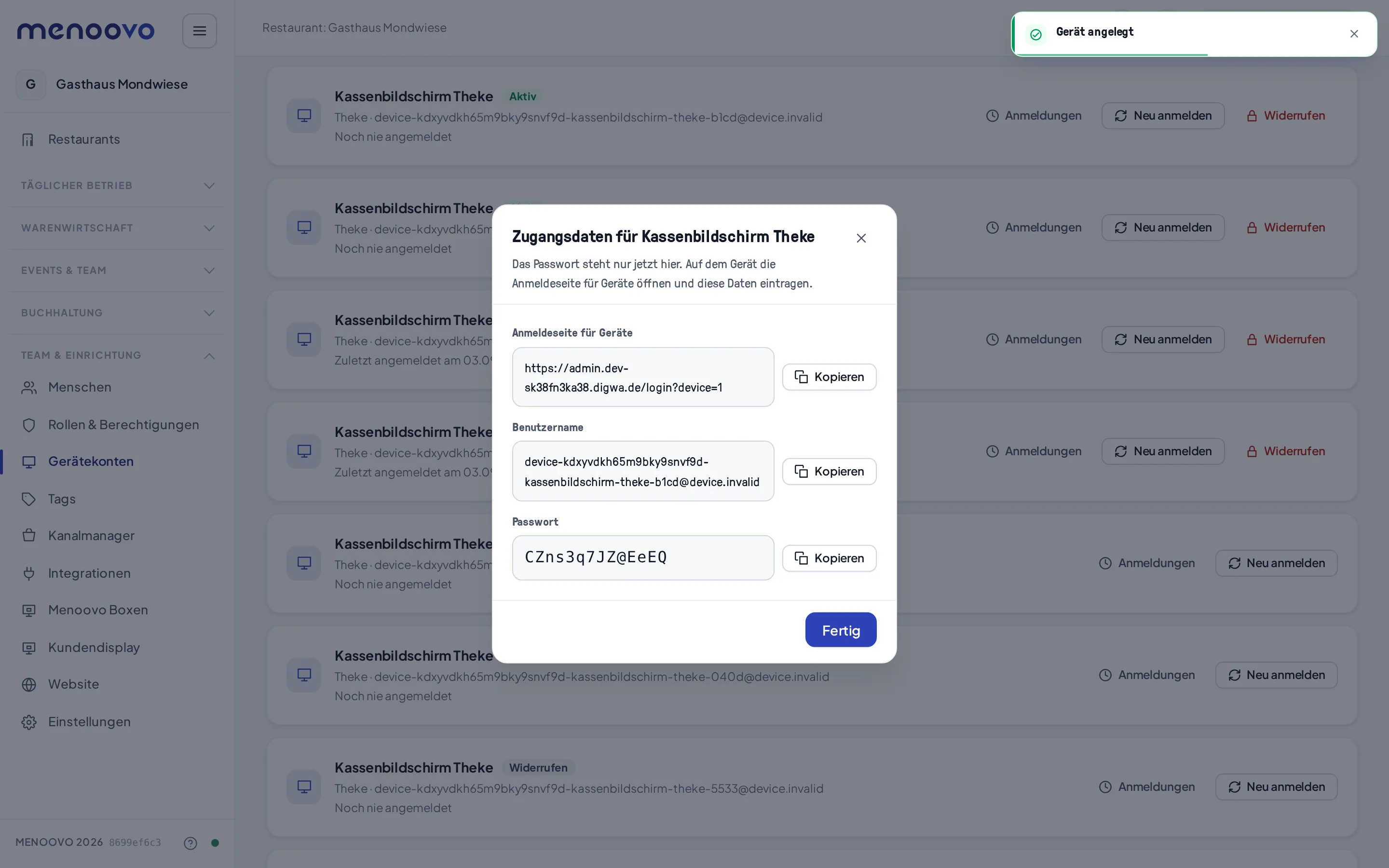
Task: Click the login URL text field
Action: click(643, 377)
